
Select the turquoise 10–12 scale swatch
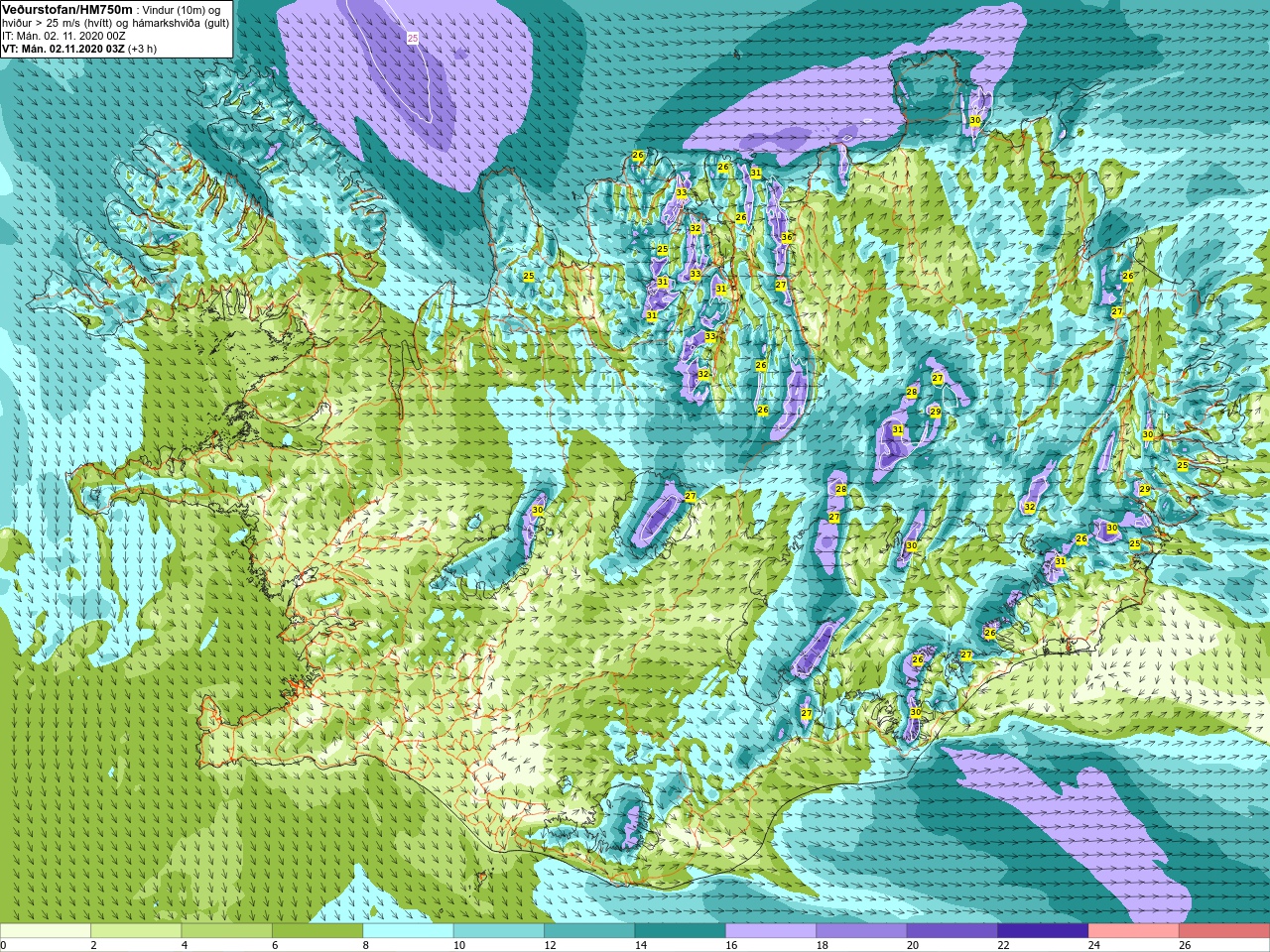tap(499, 931)
